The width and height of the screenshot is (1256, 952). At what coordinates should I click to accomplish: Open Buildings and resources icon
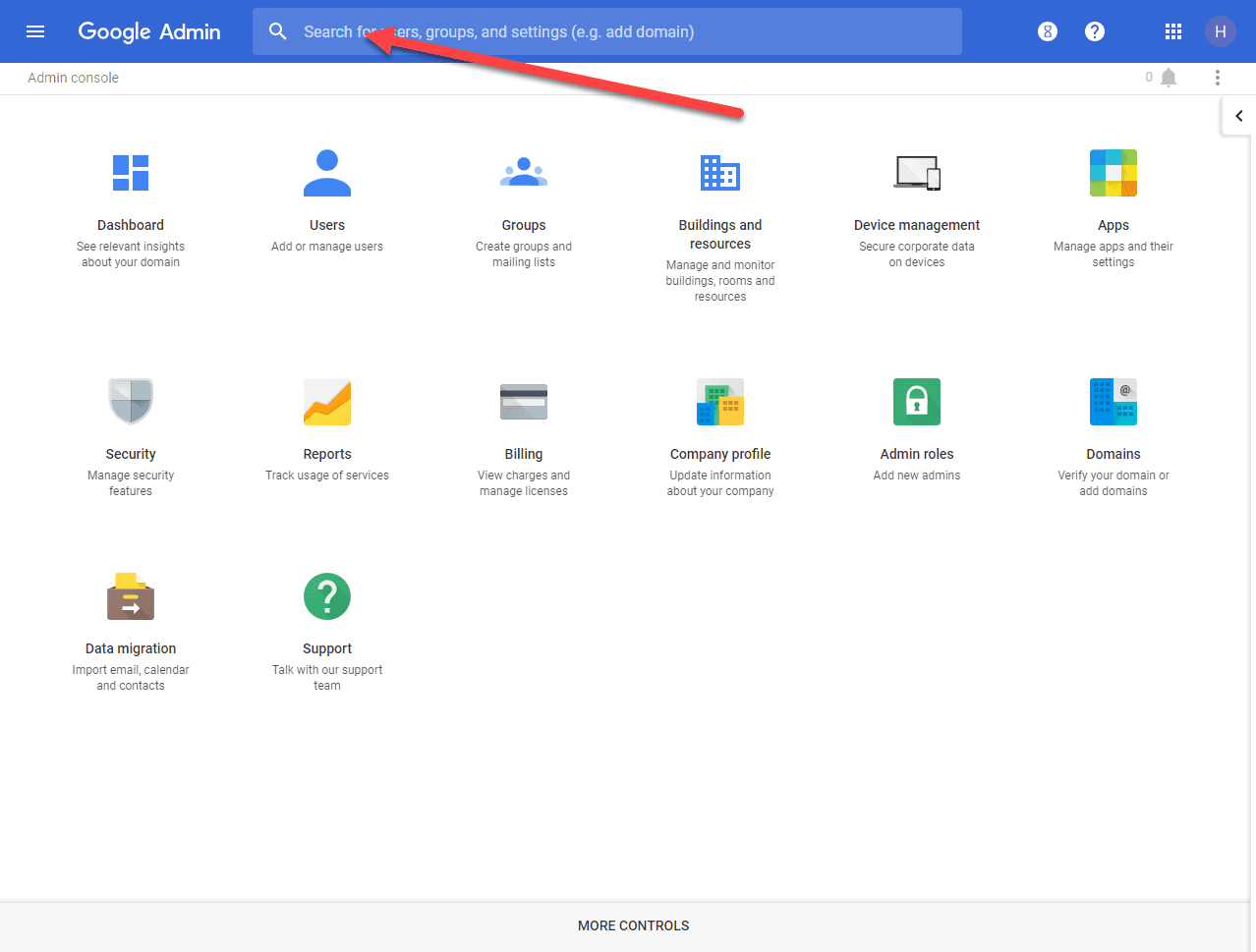(720, 173)
